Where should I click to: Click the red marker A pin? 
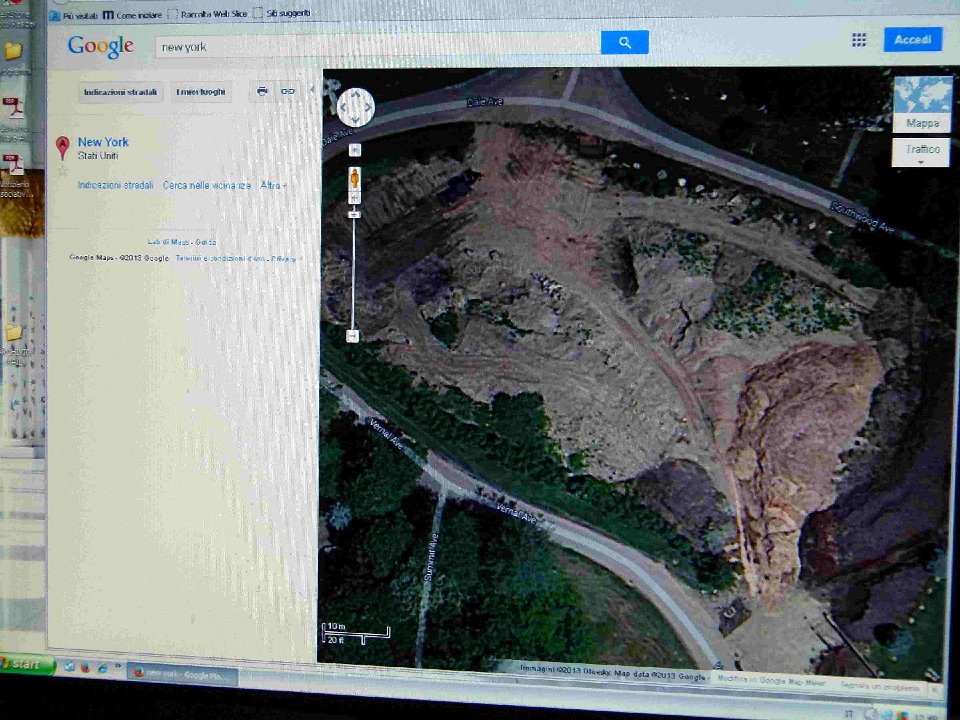click(62, 148)
